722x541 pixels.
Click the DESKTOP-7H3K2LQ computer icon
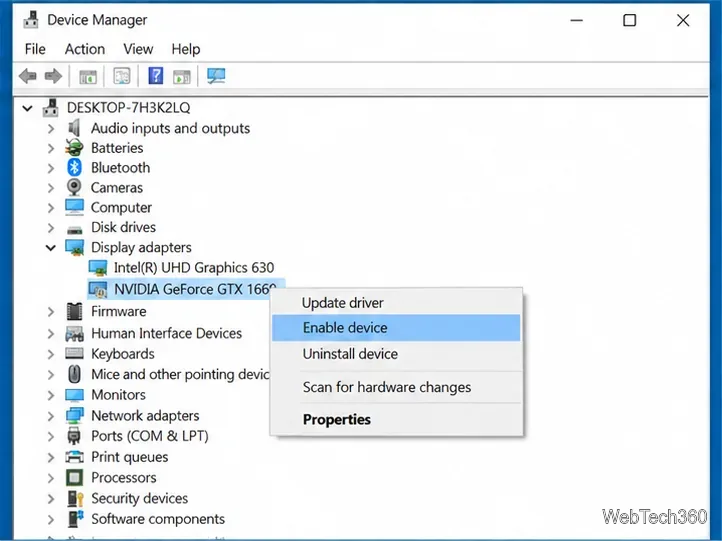click(50, 108)
